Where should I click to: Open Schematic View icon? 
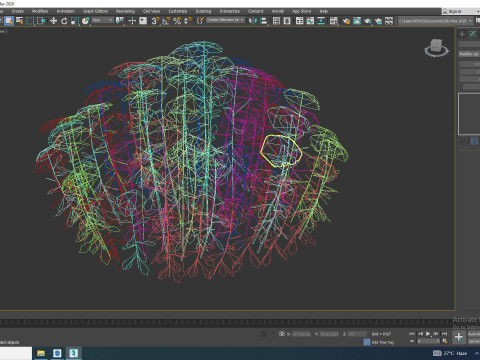[x=321, y=21]
